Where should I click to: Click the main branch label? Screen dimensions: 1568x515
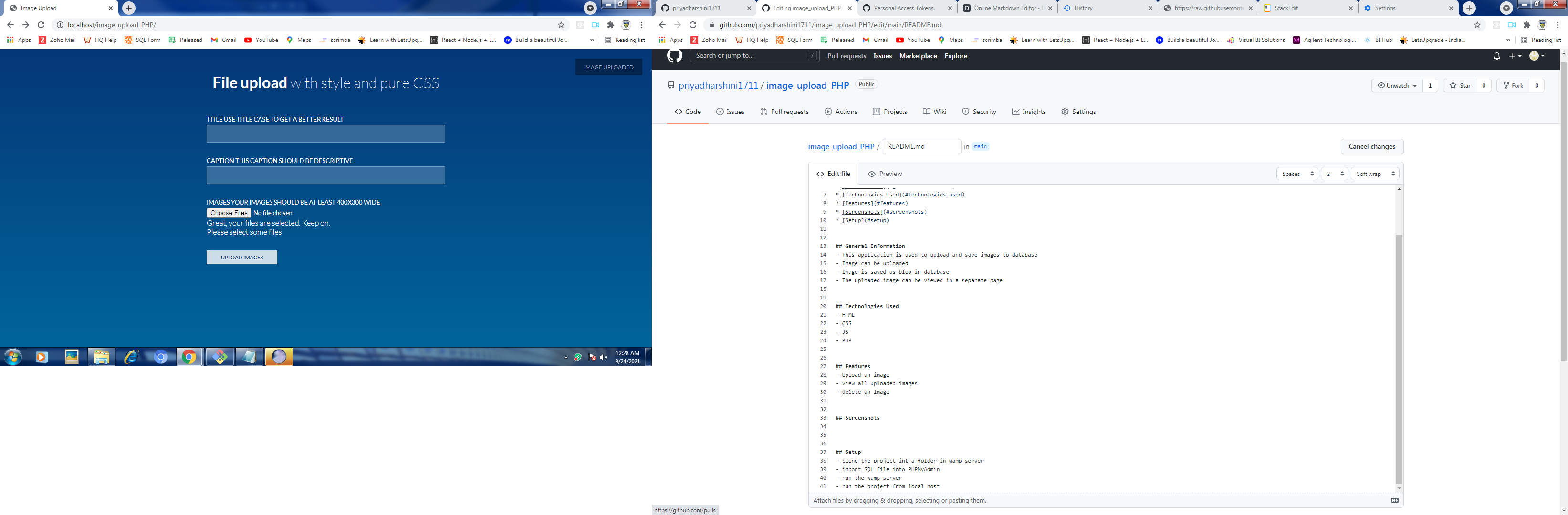point(980,146)
